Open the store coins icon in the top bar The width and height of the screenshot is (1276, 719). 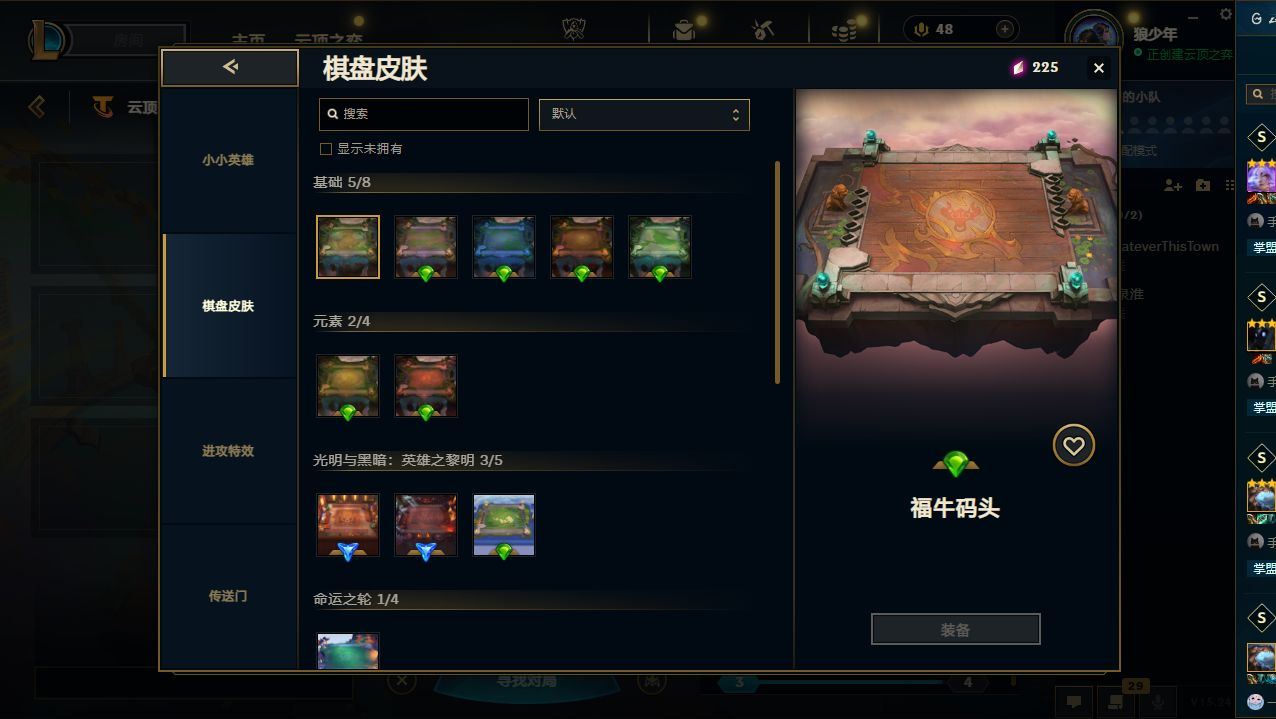coord(844,31)
